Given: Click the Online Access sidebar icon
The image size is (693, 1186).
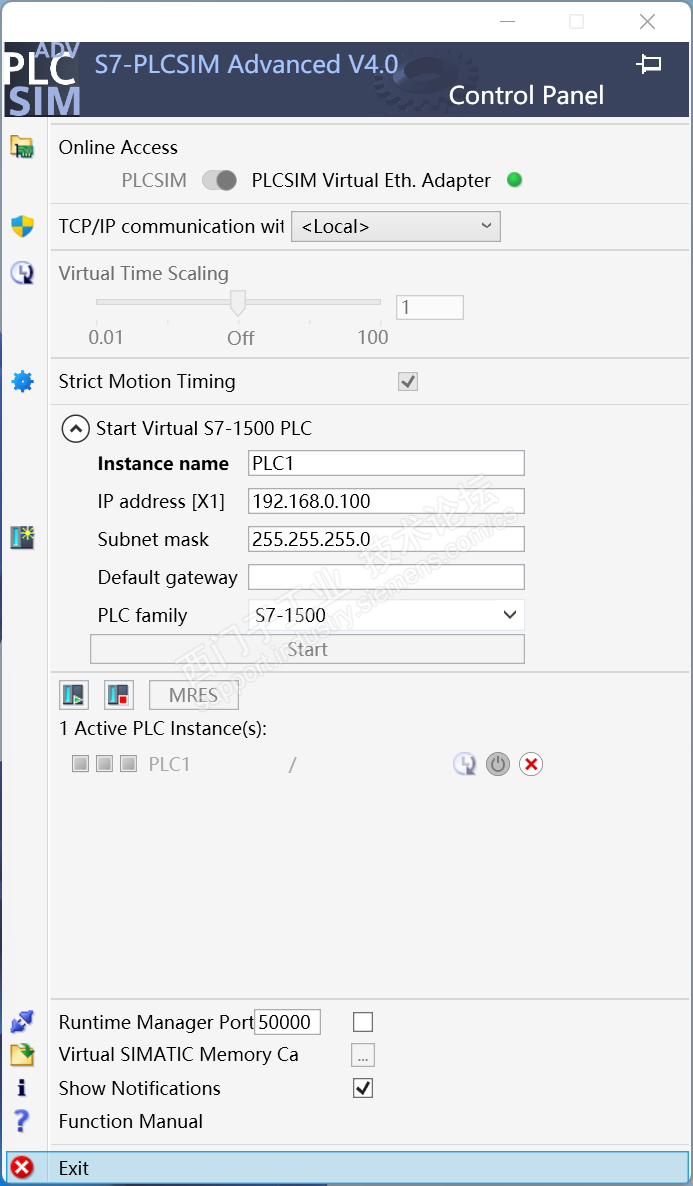Looking at the screenshot, I should coord(22,147).
